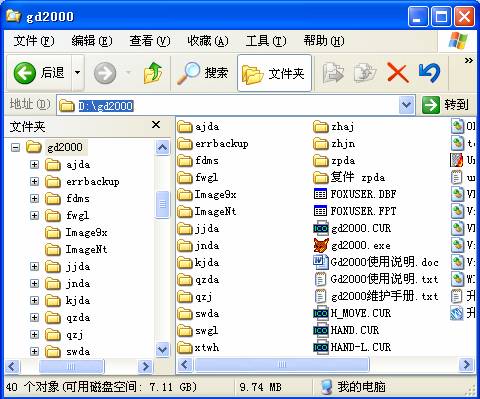The width and height of the screenshot is (480, 399).
Task: Select the swgl folder in file list
Action: click(198, 331)
